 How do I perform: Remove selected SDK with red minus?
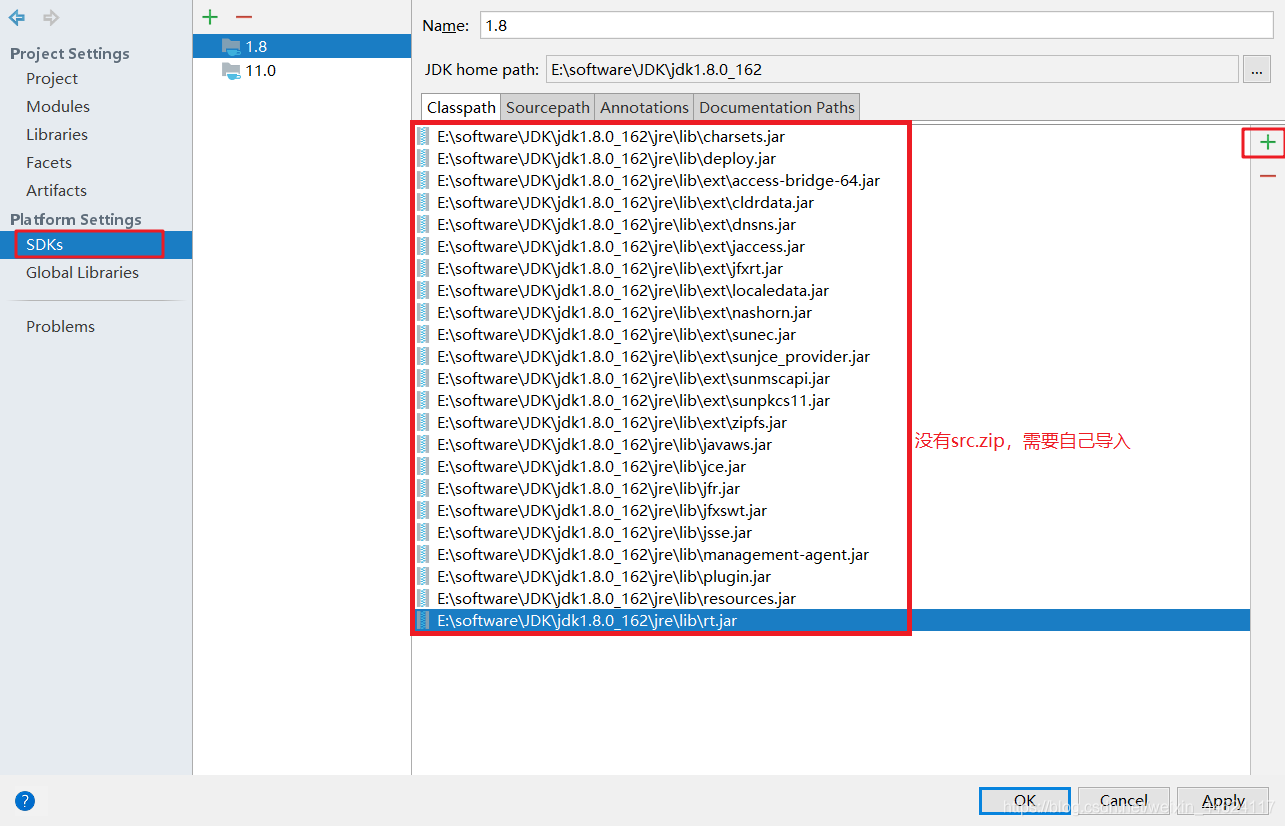click(x=243, y=17)
